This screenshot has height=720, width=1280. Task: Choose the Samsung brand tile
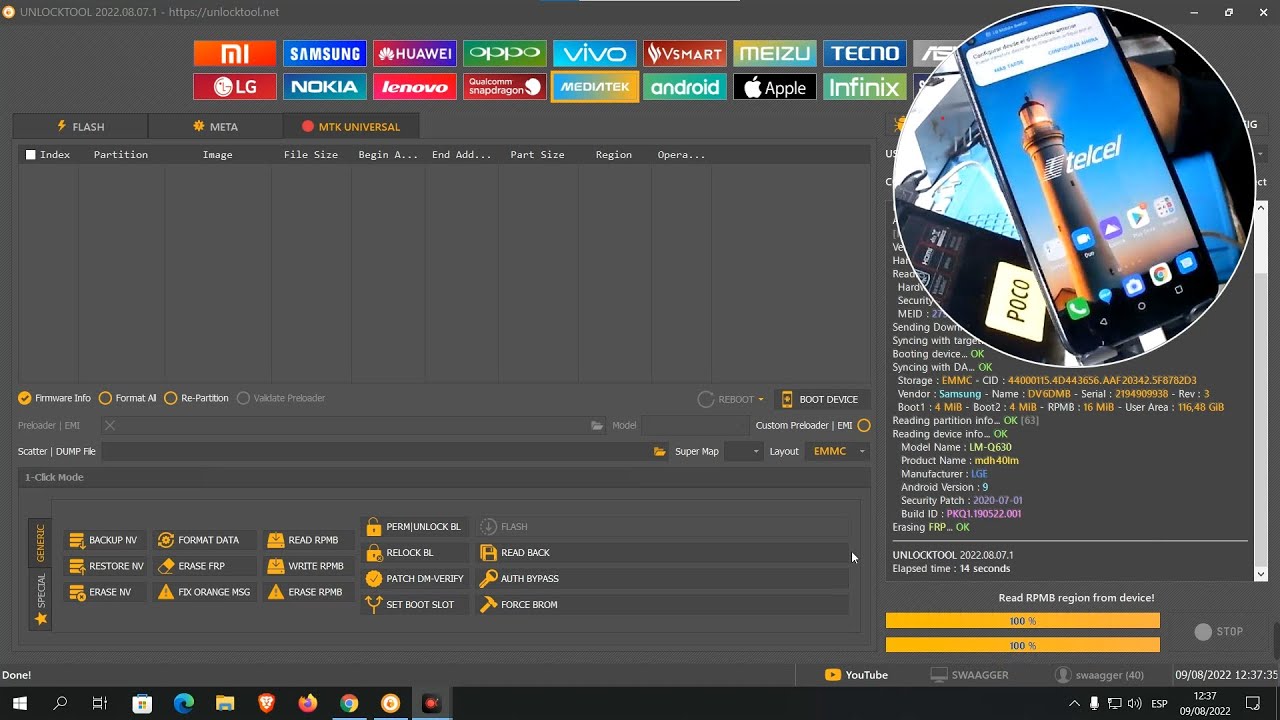point(325,54)
